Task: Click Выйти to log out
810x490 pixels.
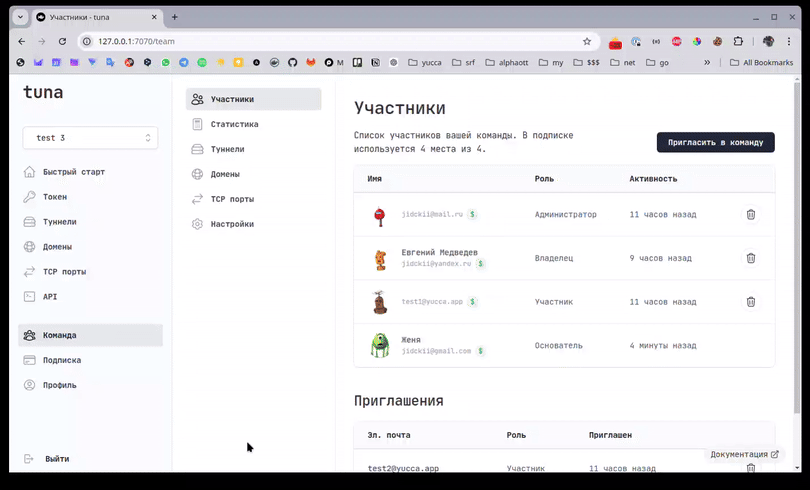Action: (x=57, y=459)
